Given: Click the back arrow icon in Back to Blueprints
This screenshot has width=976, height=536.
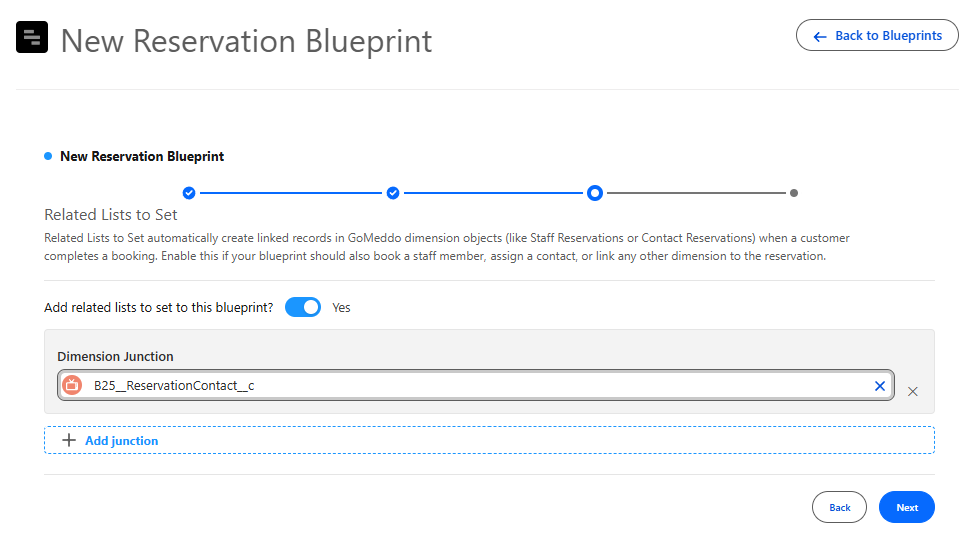Looking at the screenshot, I should click(820, 37).
